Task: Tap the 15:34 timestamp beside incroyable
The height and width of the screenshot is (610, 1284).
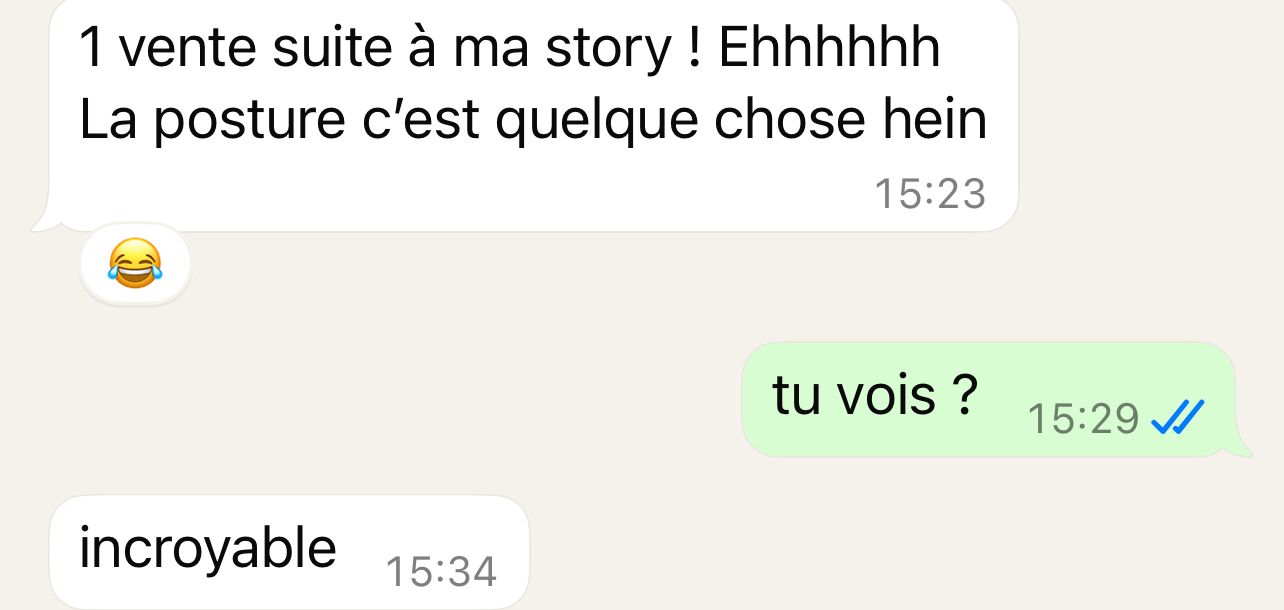Action: [x=441, y=572]
